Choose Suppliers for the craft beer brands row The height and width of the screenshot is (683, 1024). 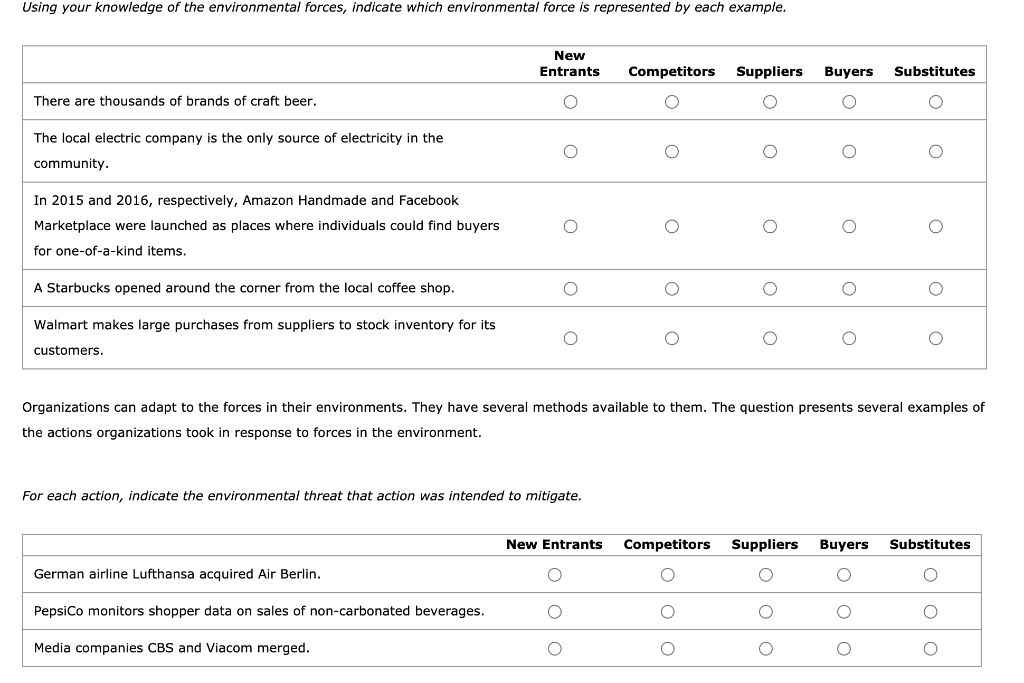coord(769,101)
